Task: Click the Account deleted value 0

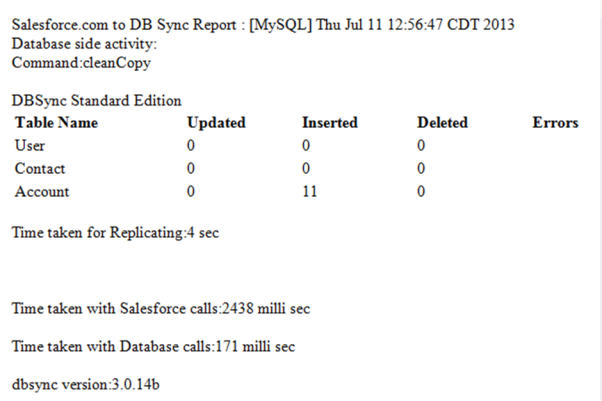Action: [421, 192]
